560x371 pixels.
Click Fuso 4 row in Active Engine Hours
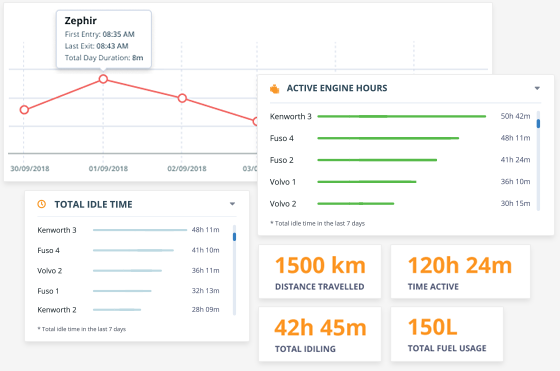click(400, 138)
